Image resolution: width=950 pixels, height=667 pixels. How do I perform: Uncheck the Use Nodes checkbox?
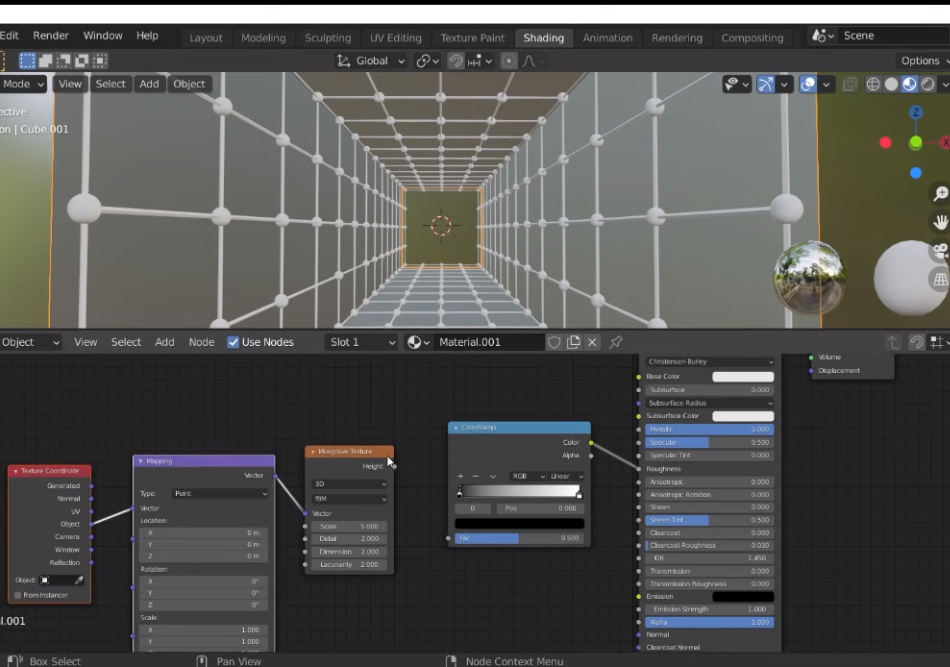coord(233,342)
